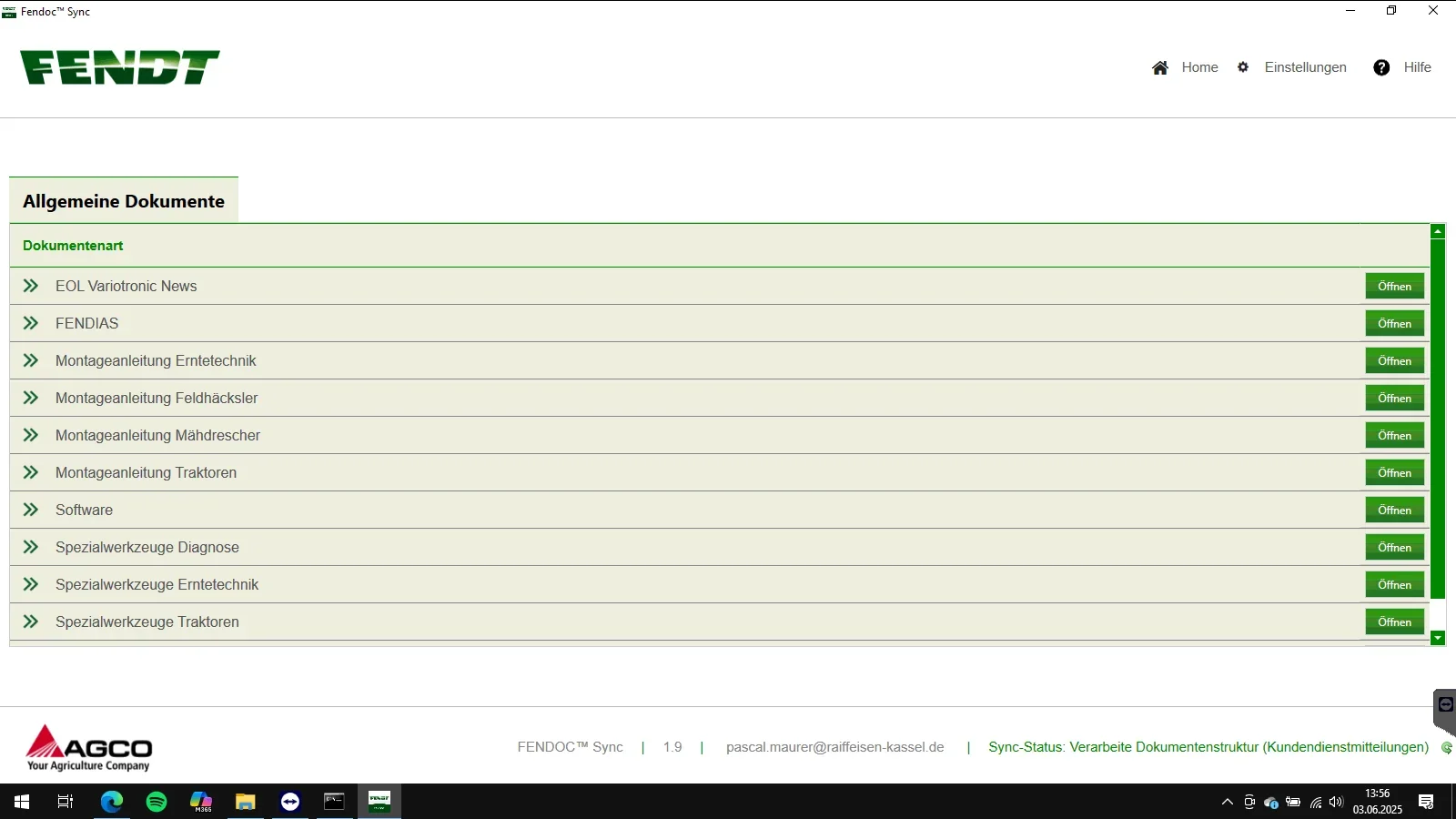Click the Dokumentenart column header

tap(73, 246)
